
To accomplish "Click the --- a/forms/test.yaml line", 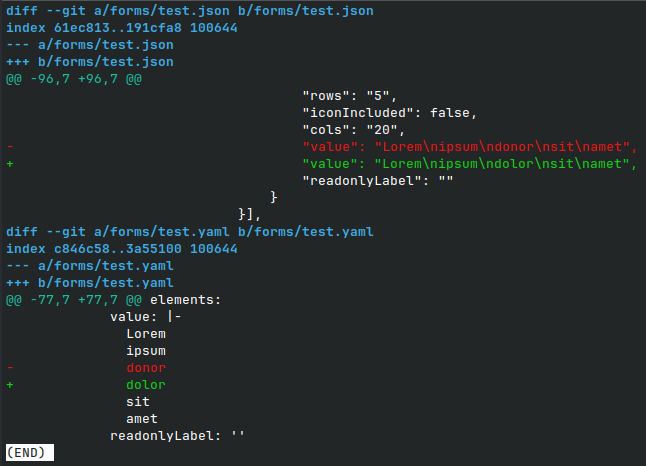I will pyautogui.click(x=90, y=266).
